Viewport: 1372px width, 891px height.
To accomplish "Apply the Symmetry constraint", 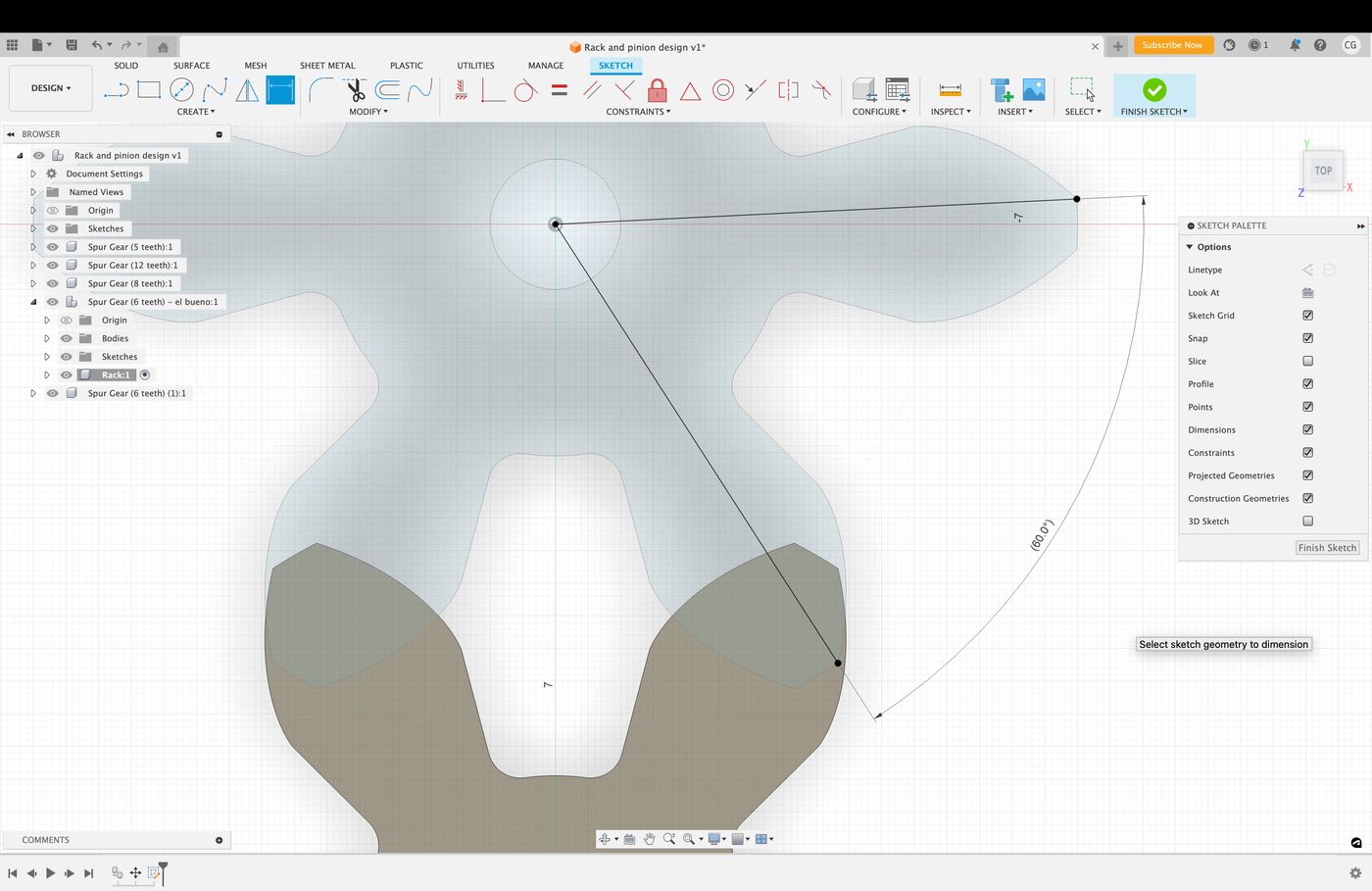I will click(788, 90).
